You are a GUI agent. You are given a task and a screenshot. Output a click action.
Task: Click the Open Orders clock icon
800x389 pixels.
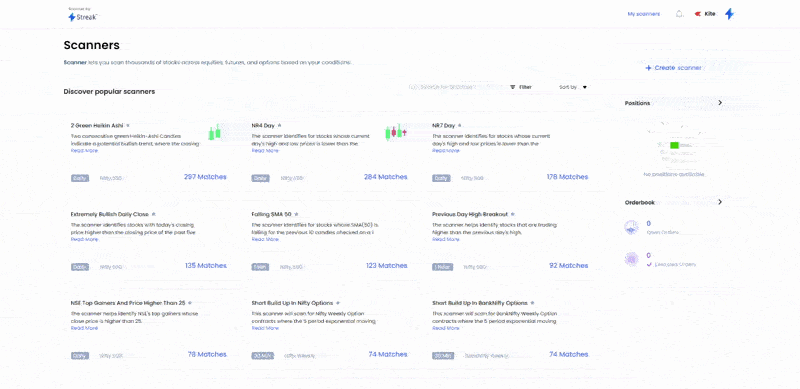(632, 227)
